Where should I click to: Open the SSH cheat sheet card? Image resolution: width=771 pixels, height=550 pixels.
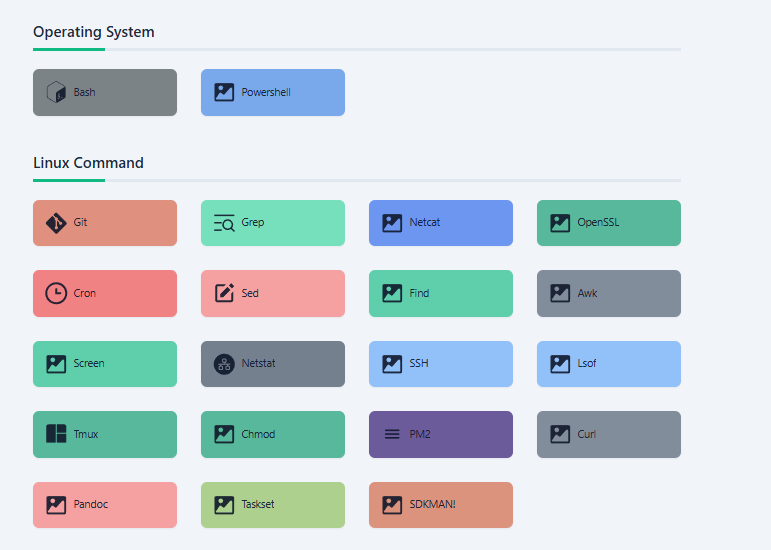coord(441,364)
